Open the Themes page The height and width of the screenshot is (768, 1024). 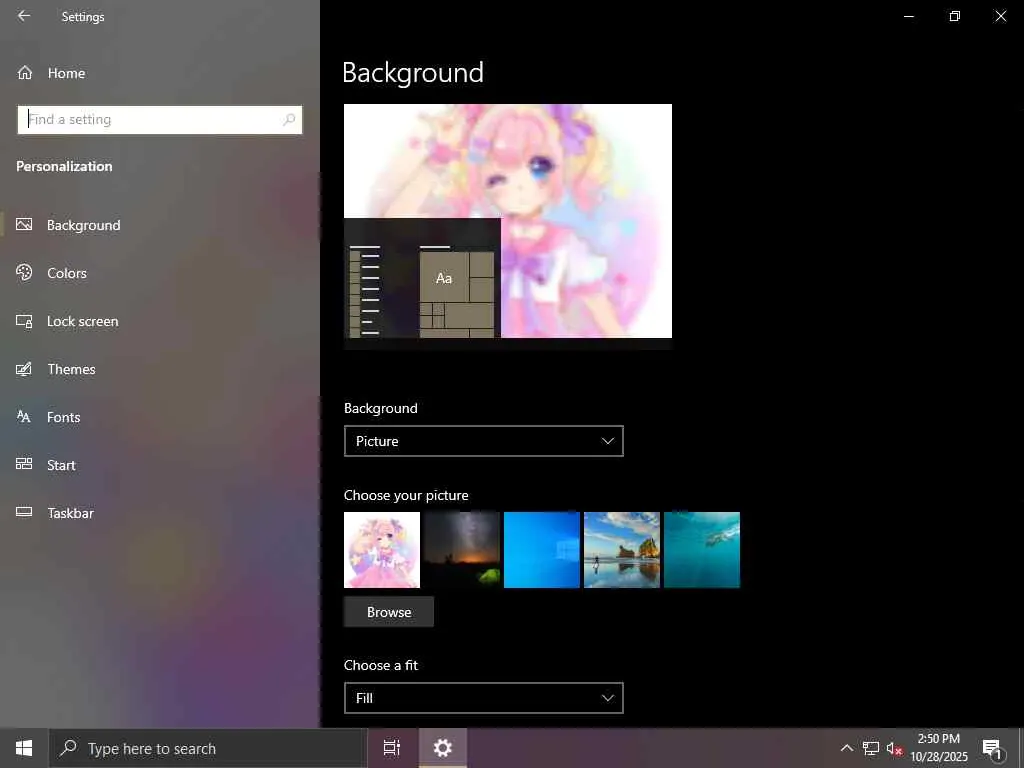[x=160, y=369]
